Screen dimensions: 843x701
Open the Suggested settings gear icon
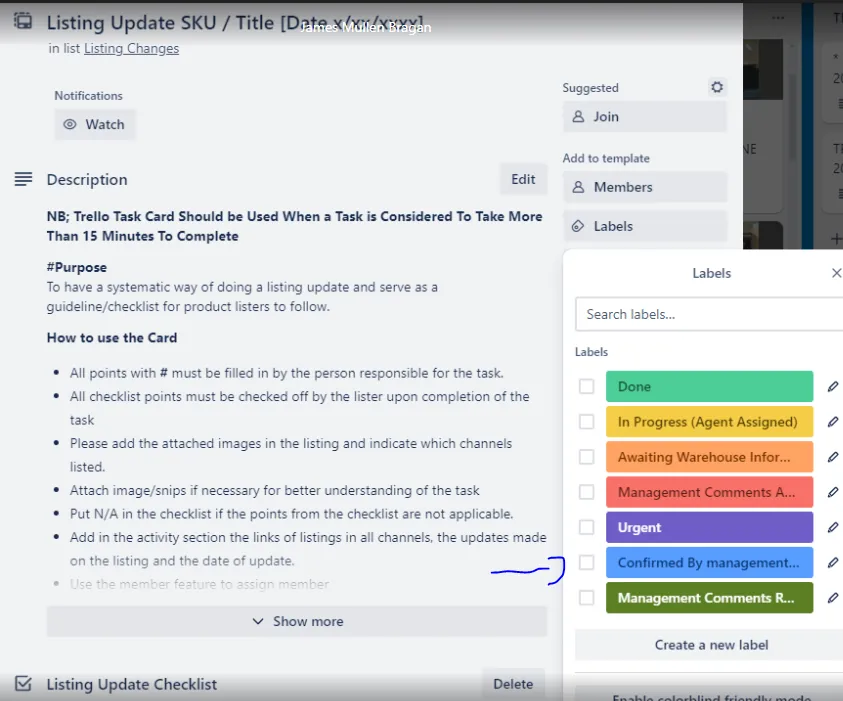pos(717,87)
